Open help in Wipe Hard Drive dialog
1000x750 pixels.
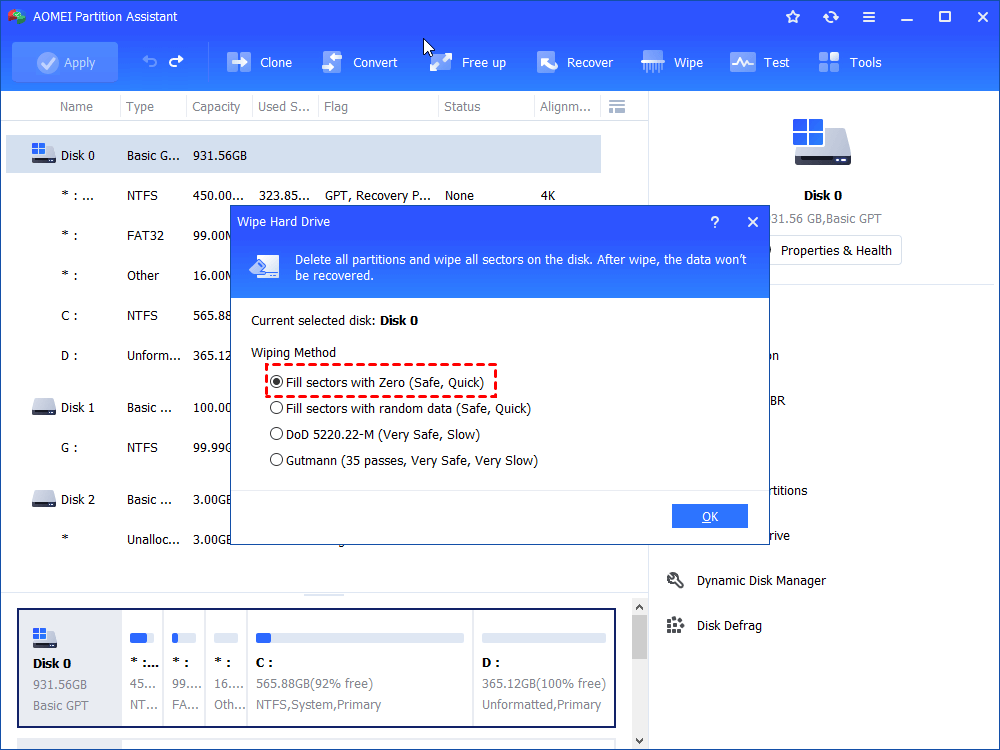[x=714, y=222]
